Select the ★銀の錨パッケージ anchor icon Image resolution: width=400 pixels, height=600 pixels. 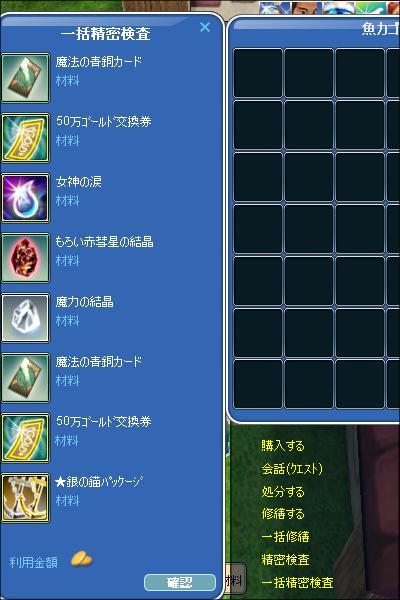(25, 498)
